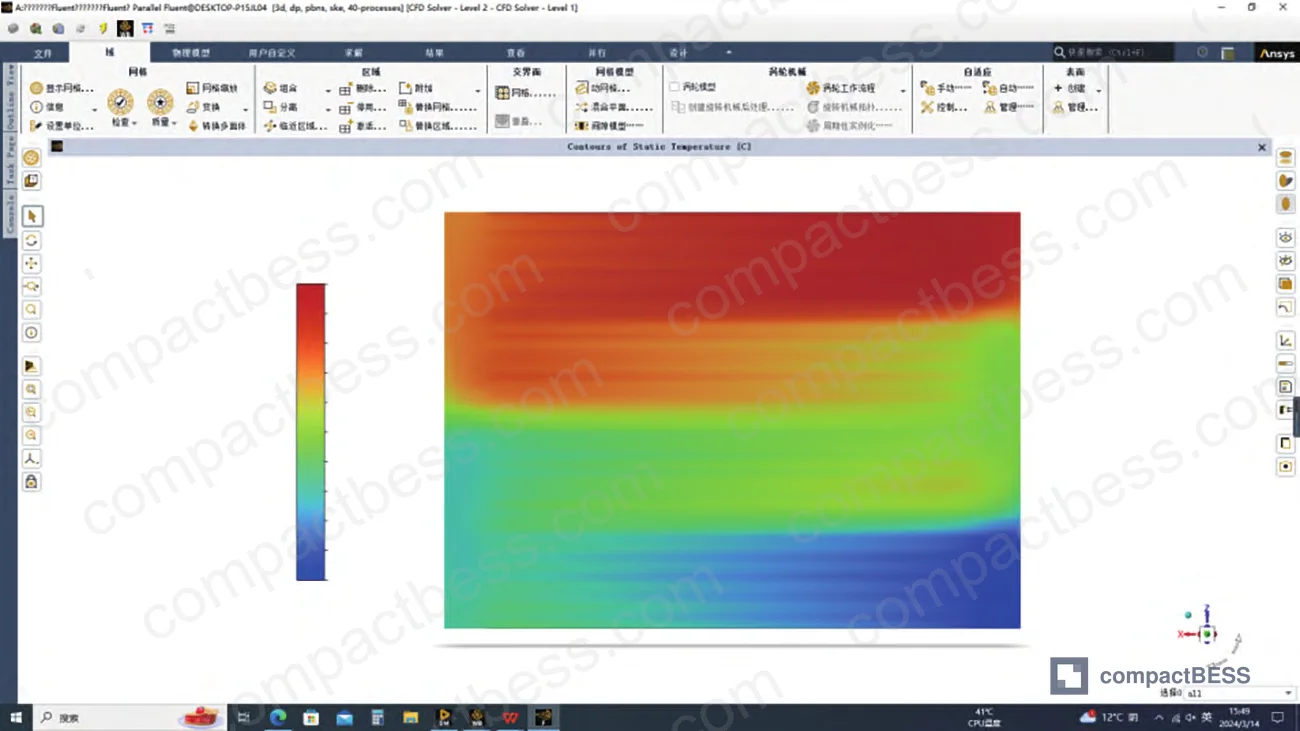Click the 检查 mesh check icon
Viewport: 1300px width, 731px height.
(121, 102)
